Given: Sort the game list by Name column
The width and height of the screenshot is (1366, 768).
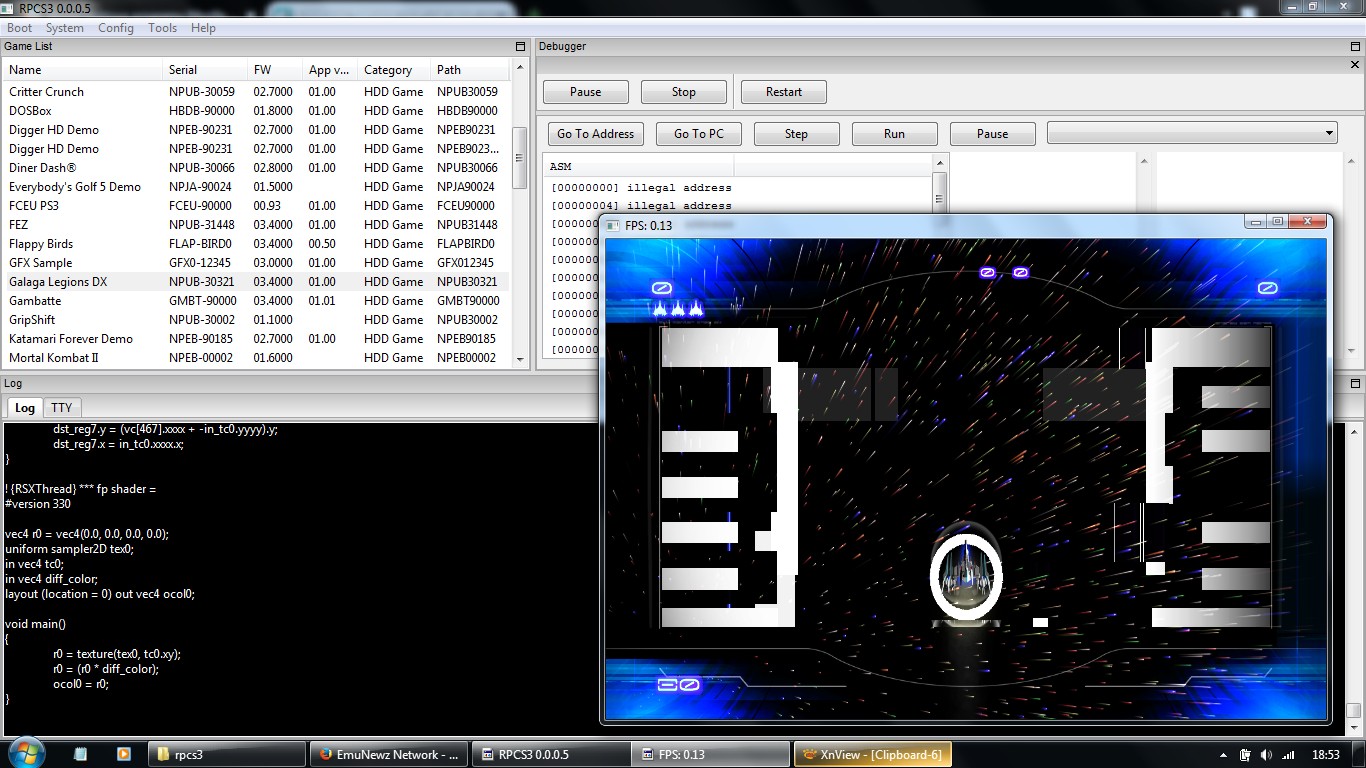Looking at the screenshot, I should coord(83,70).
